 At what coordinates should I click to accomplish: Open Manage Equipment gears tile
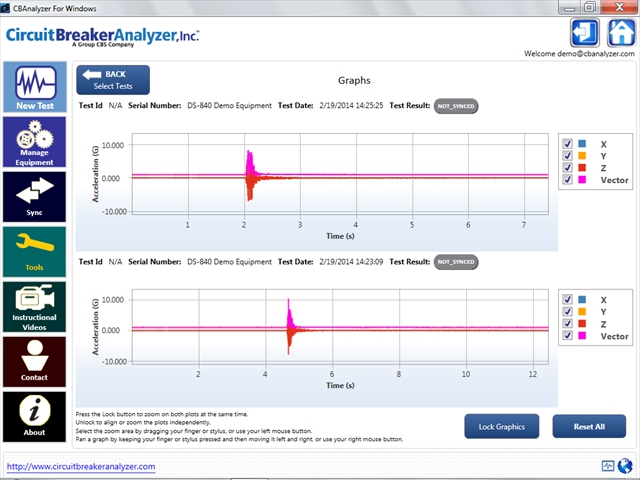35,142
